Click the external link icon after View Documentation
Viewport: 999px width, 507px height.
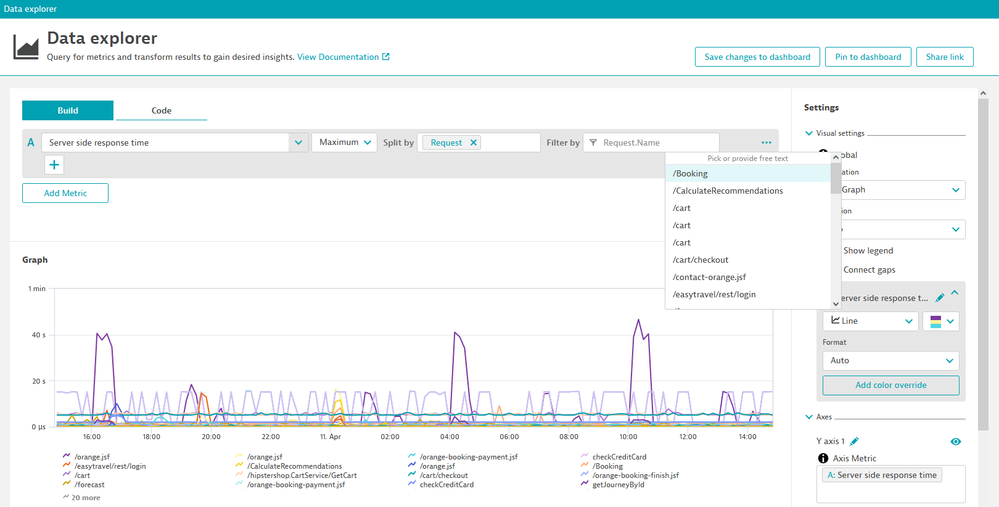(x=386, y=57)
